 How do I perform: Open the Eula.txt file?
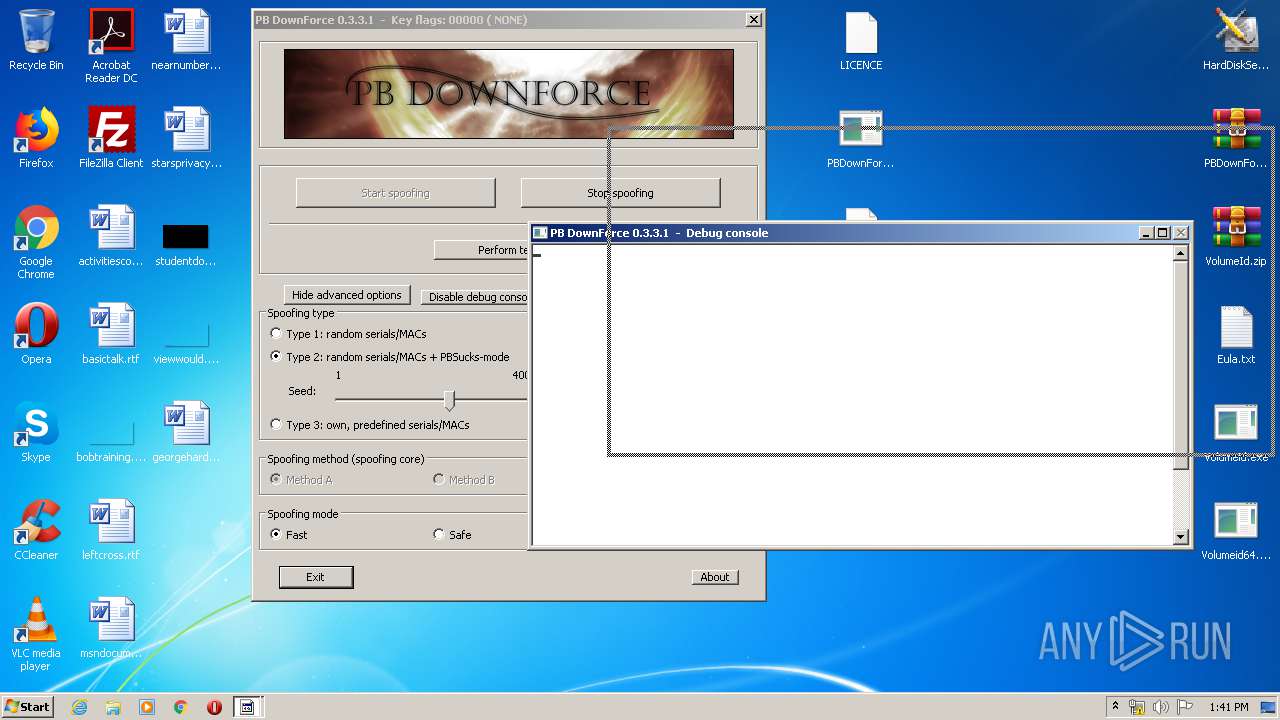[1236, 334]
